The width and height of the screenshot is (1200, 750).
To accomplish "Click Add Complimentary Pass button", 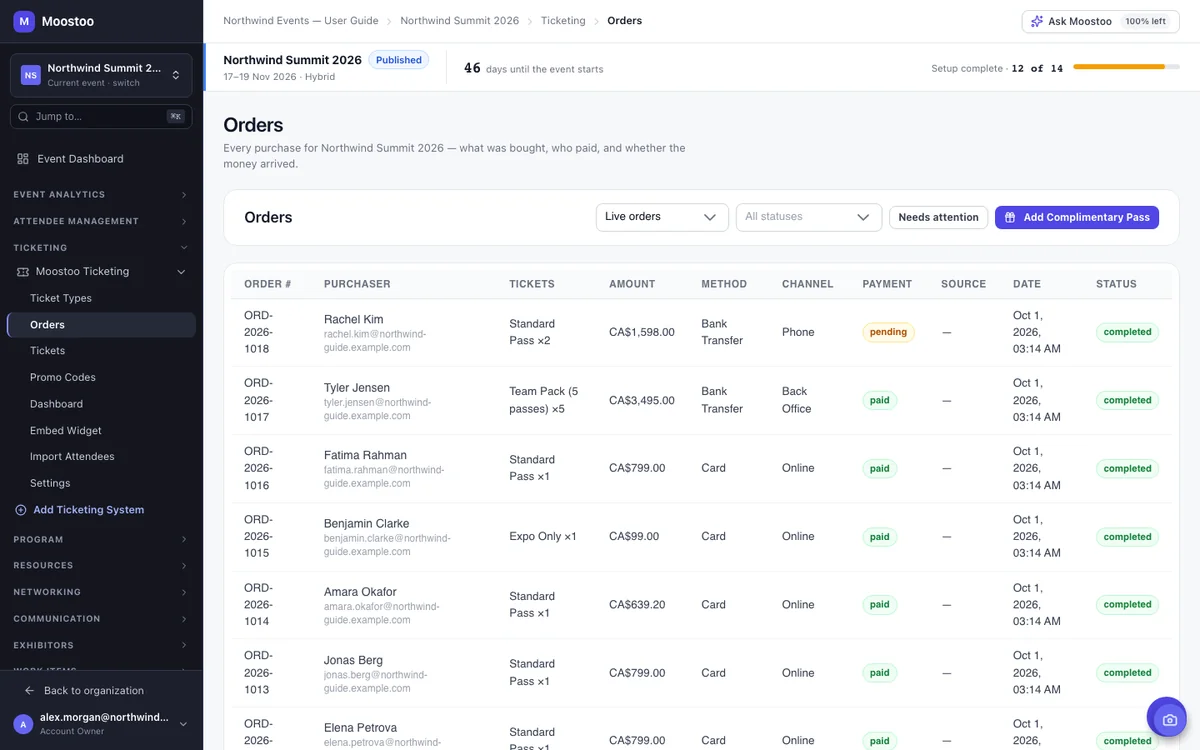I will click(1077, 217).
